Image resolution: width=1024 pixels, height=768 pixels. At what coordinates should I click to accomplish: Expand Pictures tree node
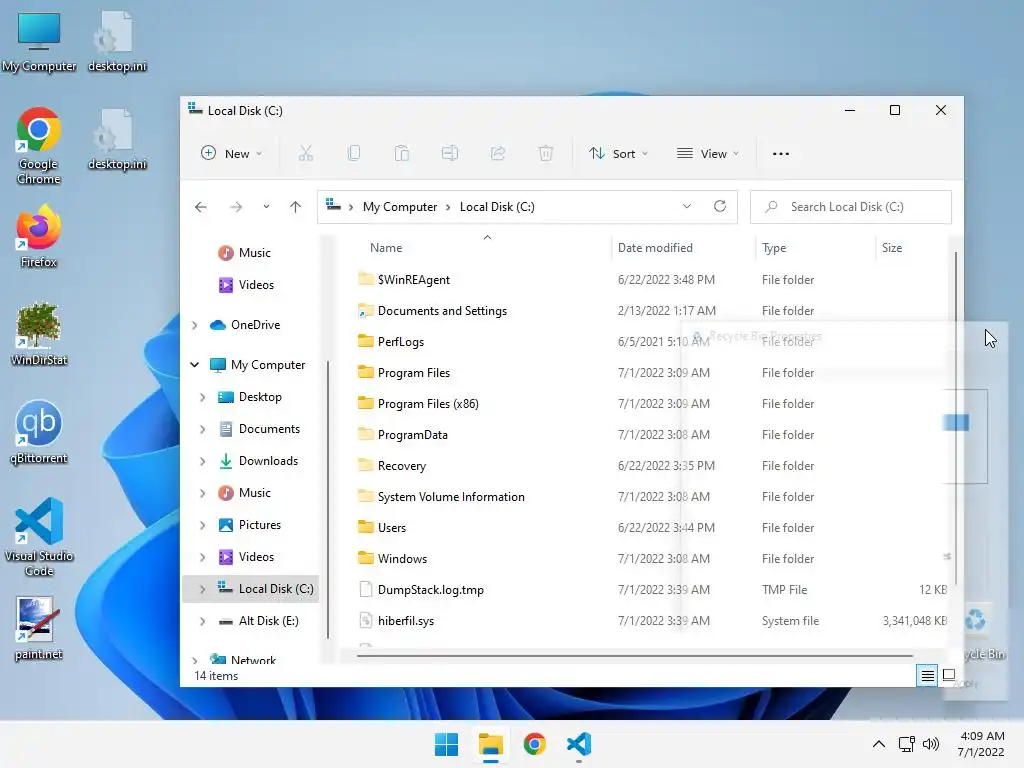[202, 525]
